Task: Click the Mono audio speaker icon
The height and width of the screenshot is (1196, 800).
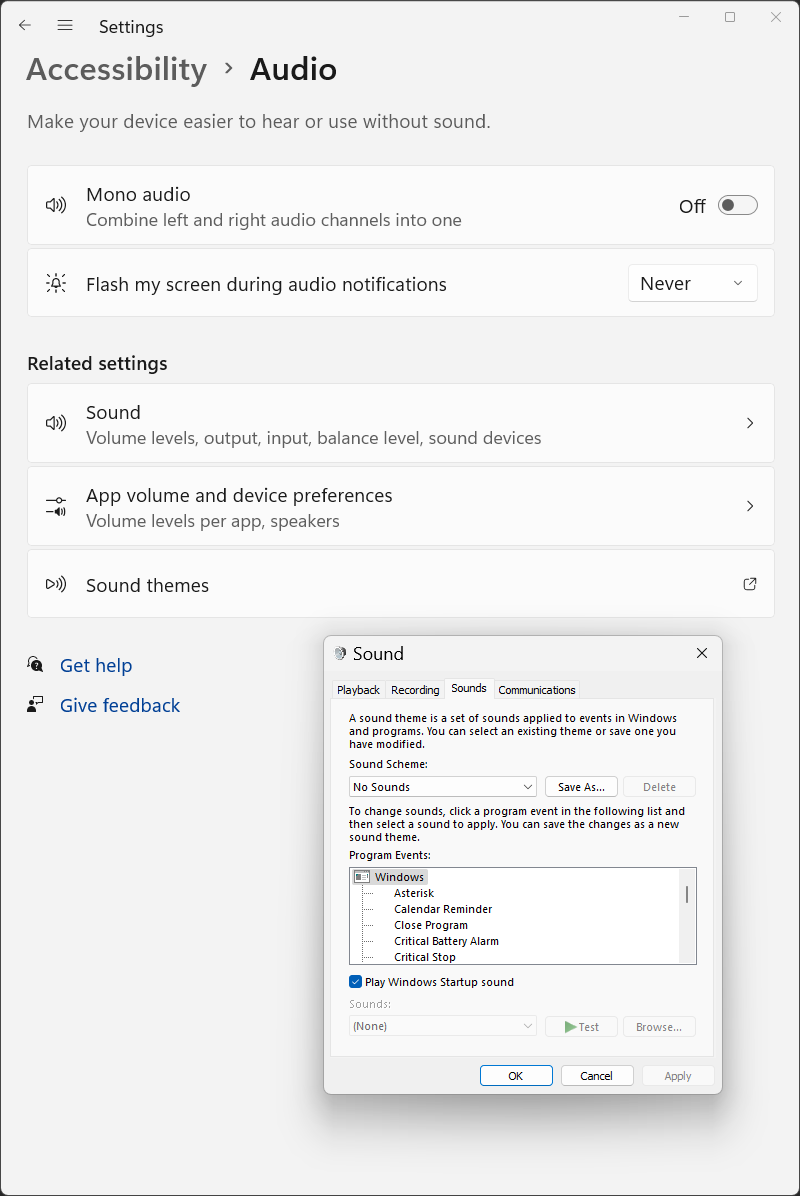Action: (56, 206)
